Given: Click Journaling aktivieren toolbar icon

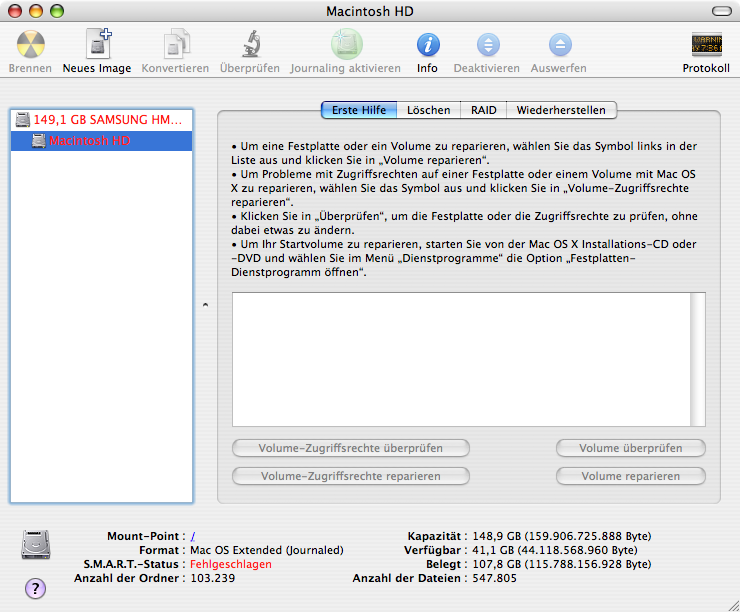Looking at the screenshot, I should (x=346, y=44).
